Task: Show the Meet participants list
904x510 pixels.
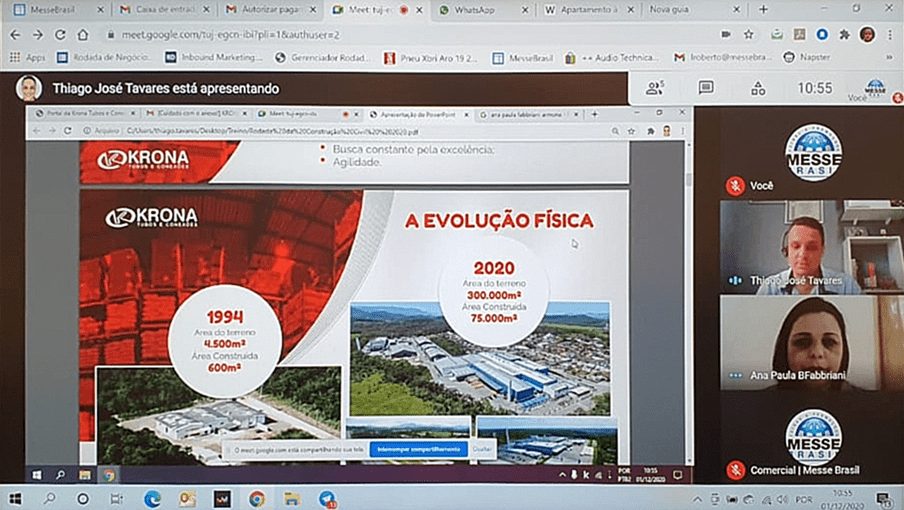Action: pos(655,88)
